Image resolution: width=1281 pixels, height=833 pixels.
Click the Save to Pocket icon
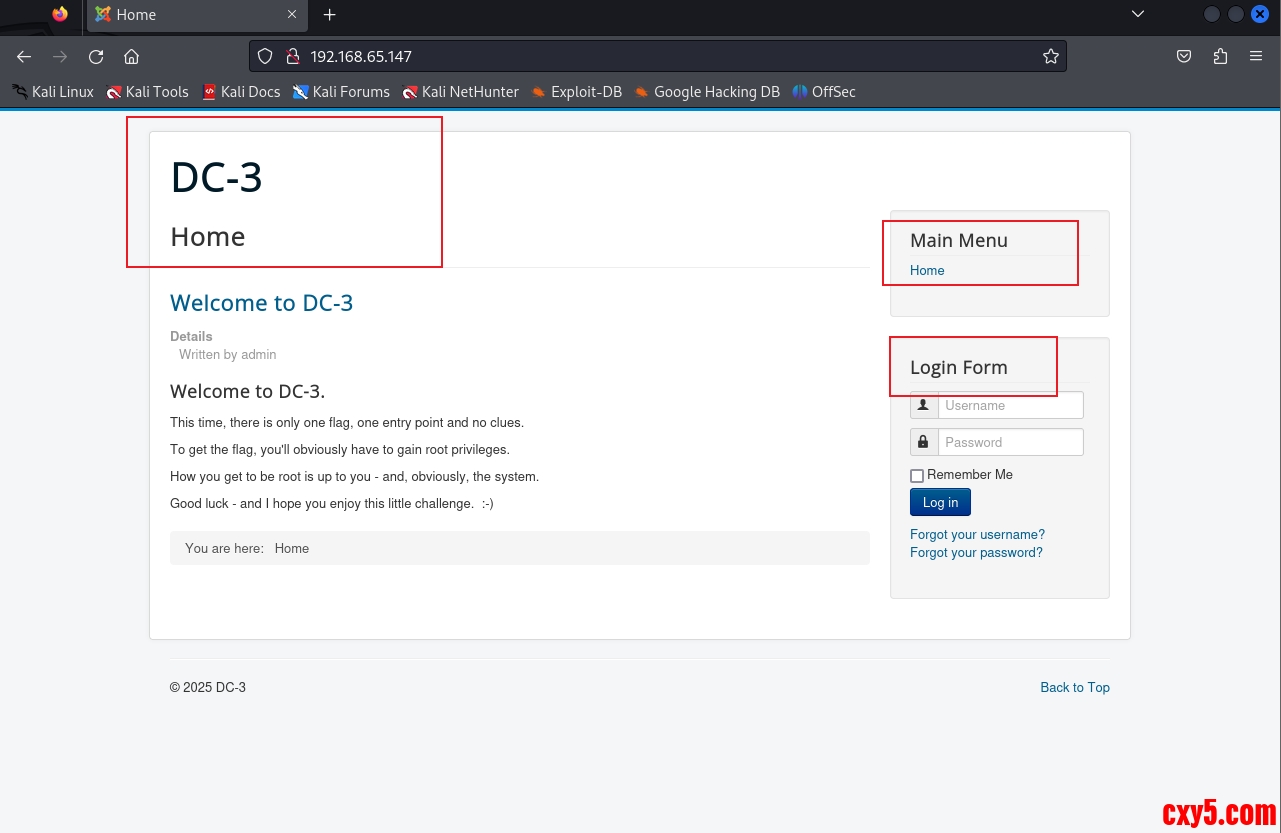point(1184,57)
